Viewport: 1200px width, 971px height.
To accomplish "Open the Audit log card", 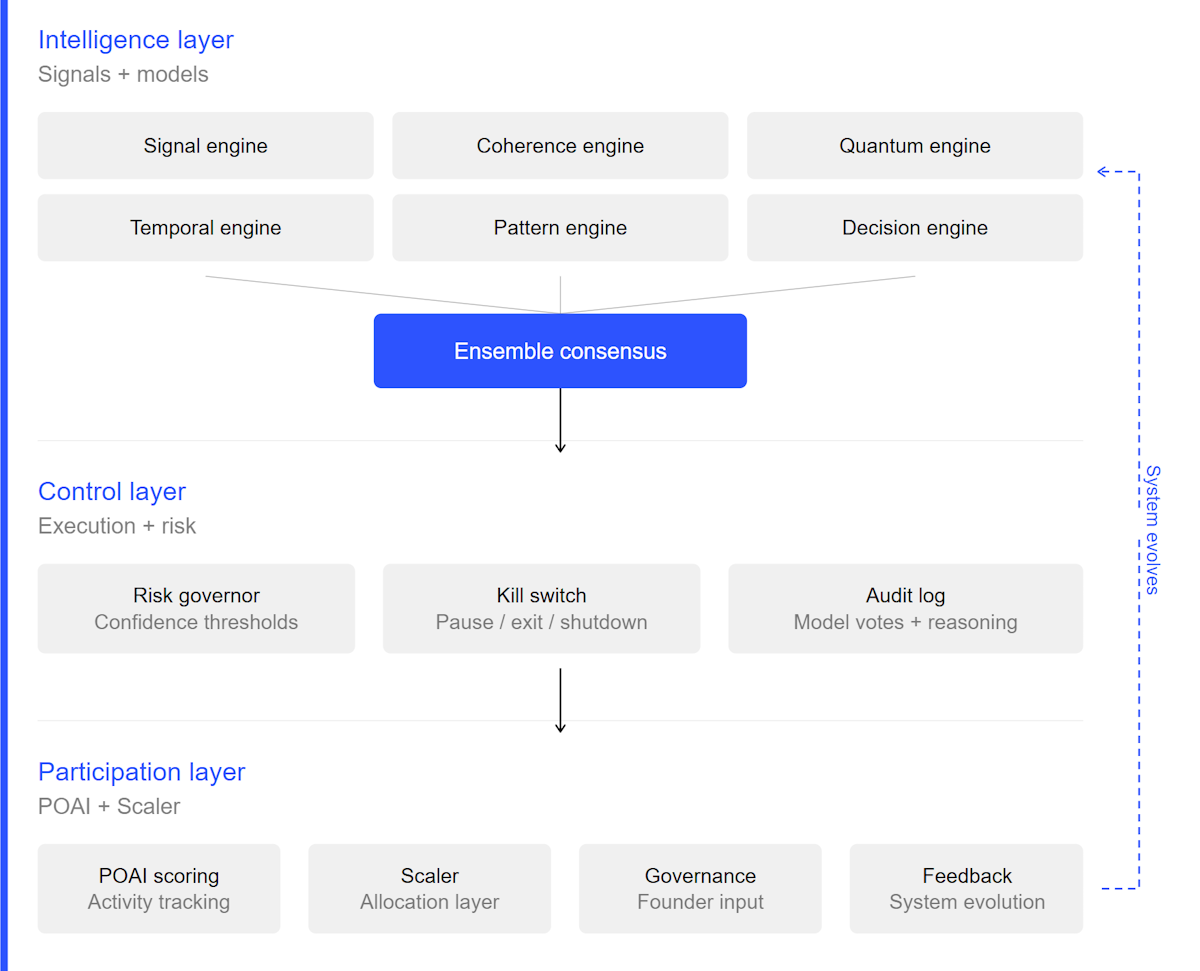I will 905,608.
